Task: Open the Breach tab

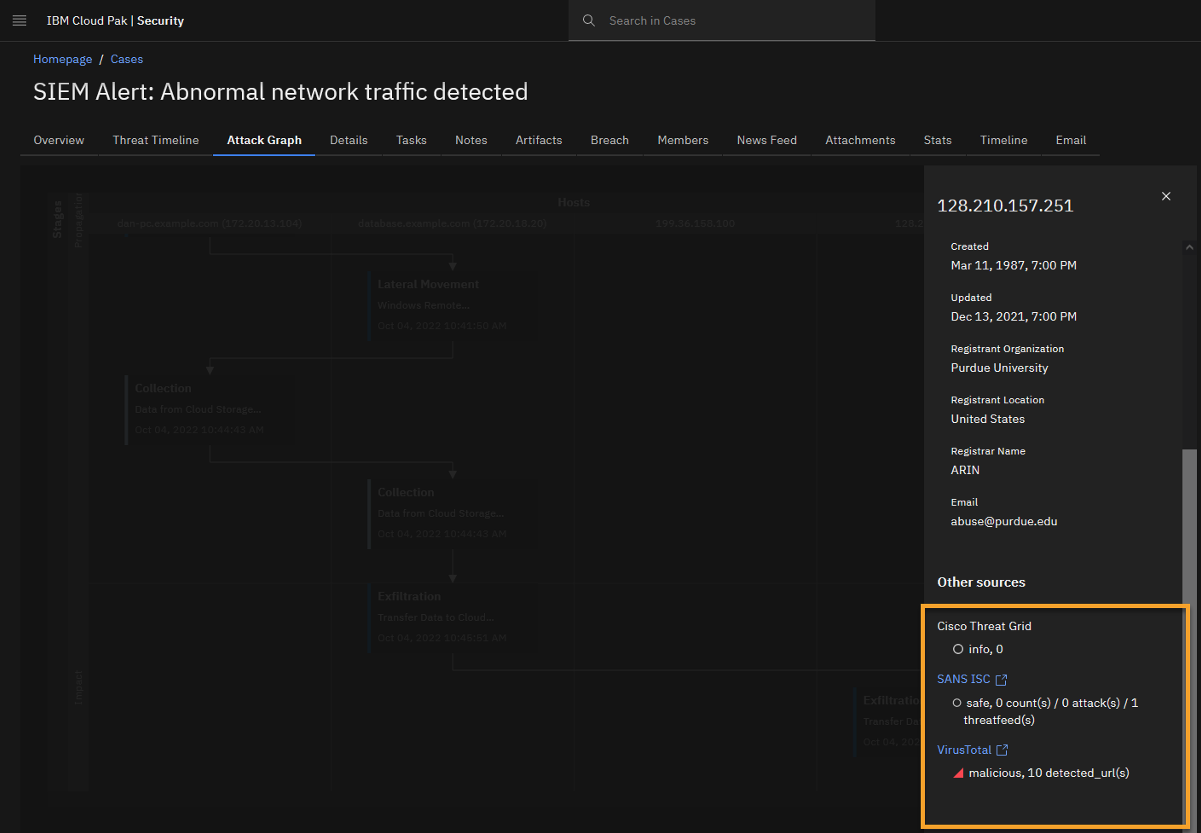Action: [x=610, y=140]
